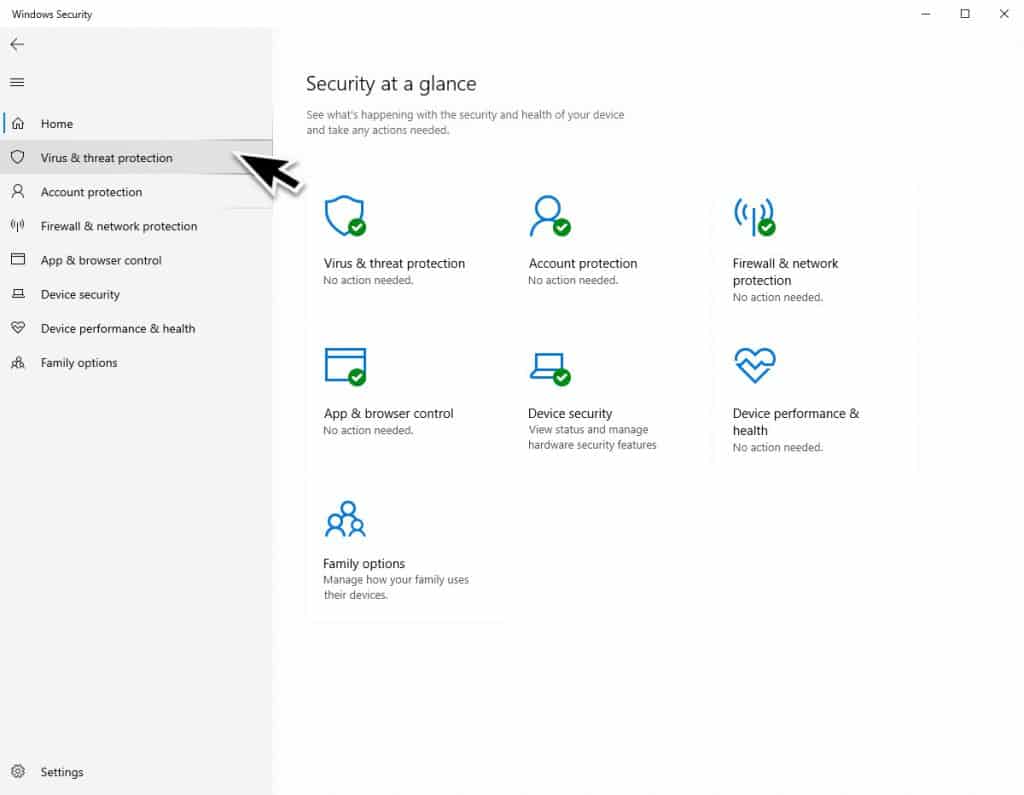
Task: Select the Virus & threat protection shield icon
Action: pos(19,157)
